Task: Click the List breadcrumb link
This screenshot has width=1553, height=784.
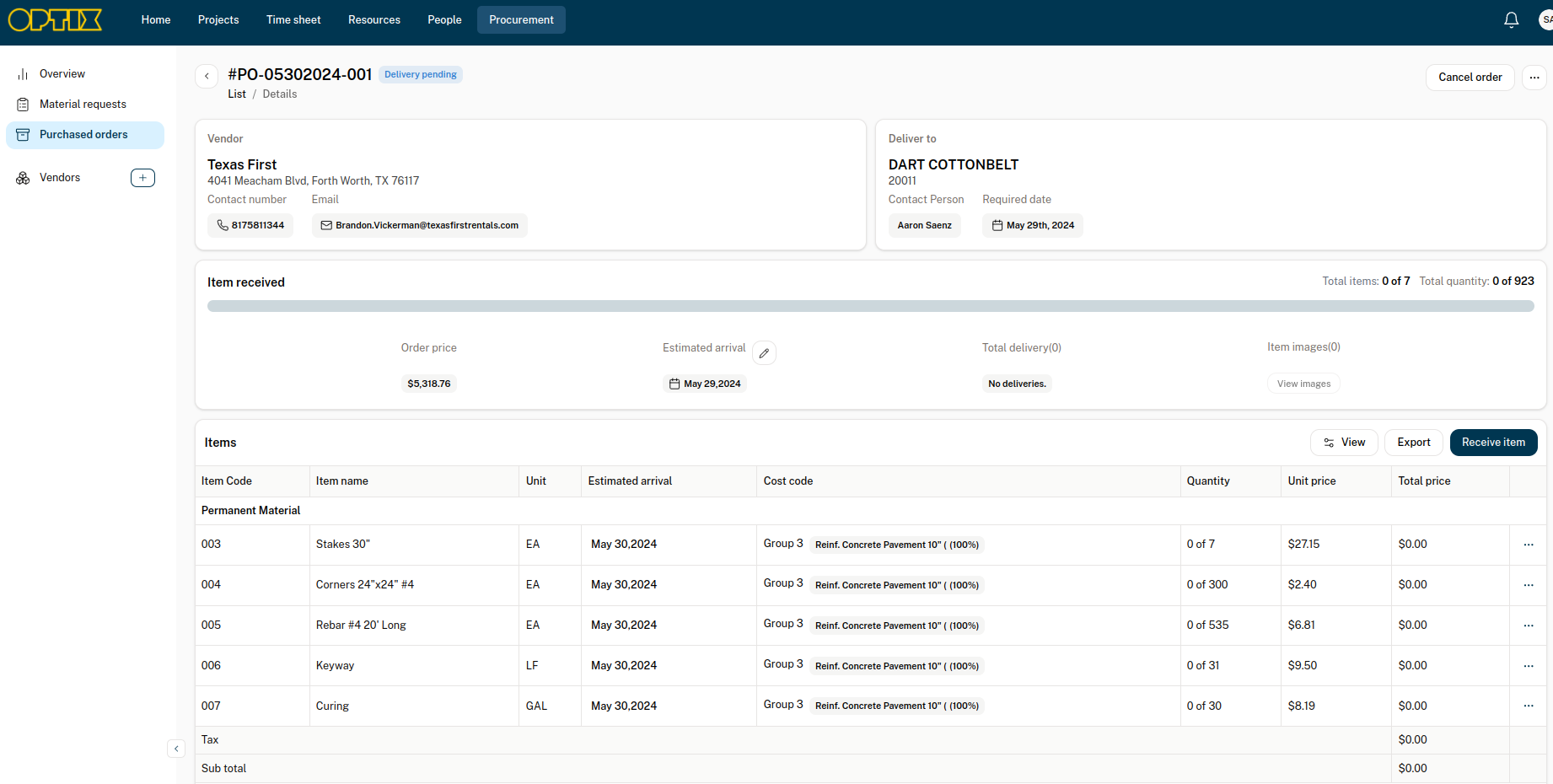Action: [x=236, y=94]
